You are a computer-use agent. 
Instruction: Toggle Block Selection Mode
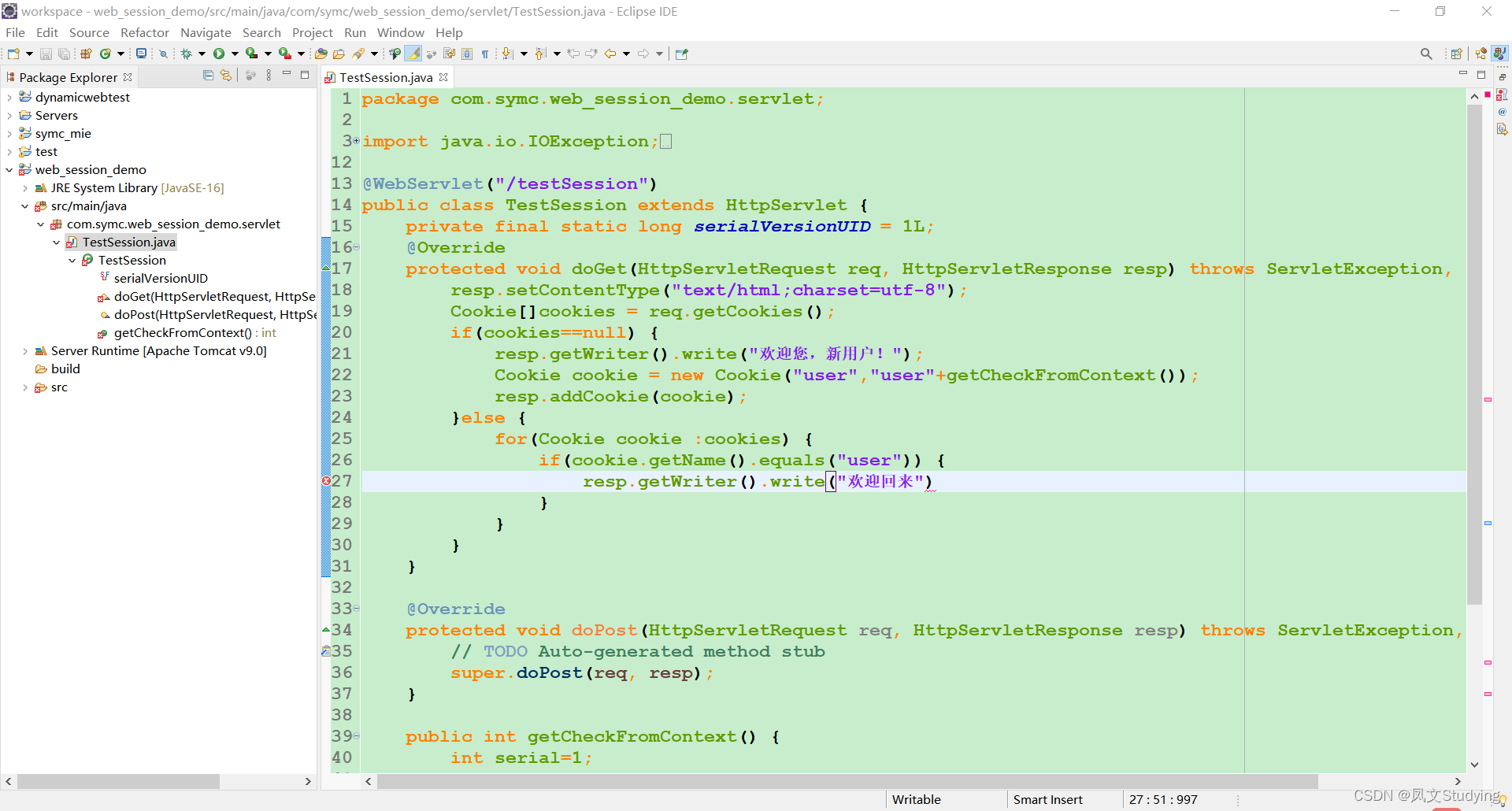tap(467, 54)
